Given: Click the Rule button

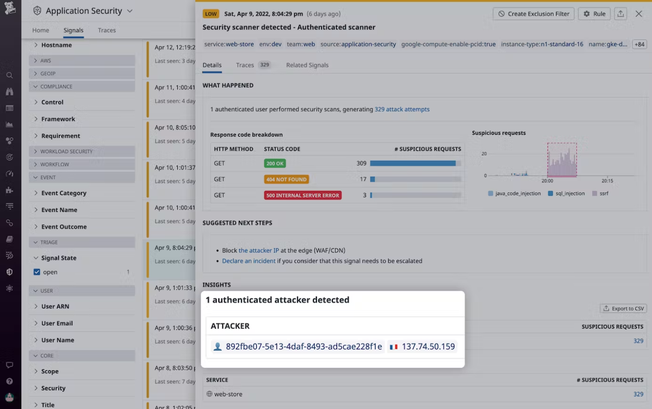Looking at the screenshot, I should tap(594, 14).
